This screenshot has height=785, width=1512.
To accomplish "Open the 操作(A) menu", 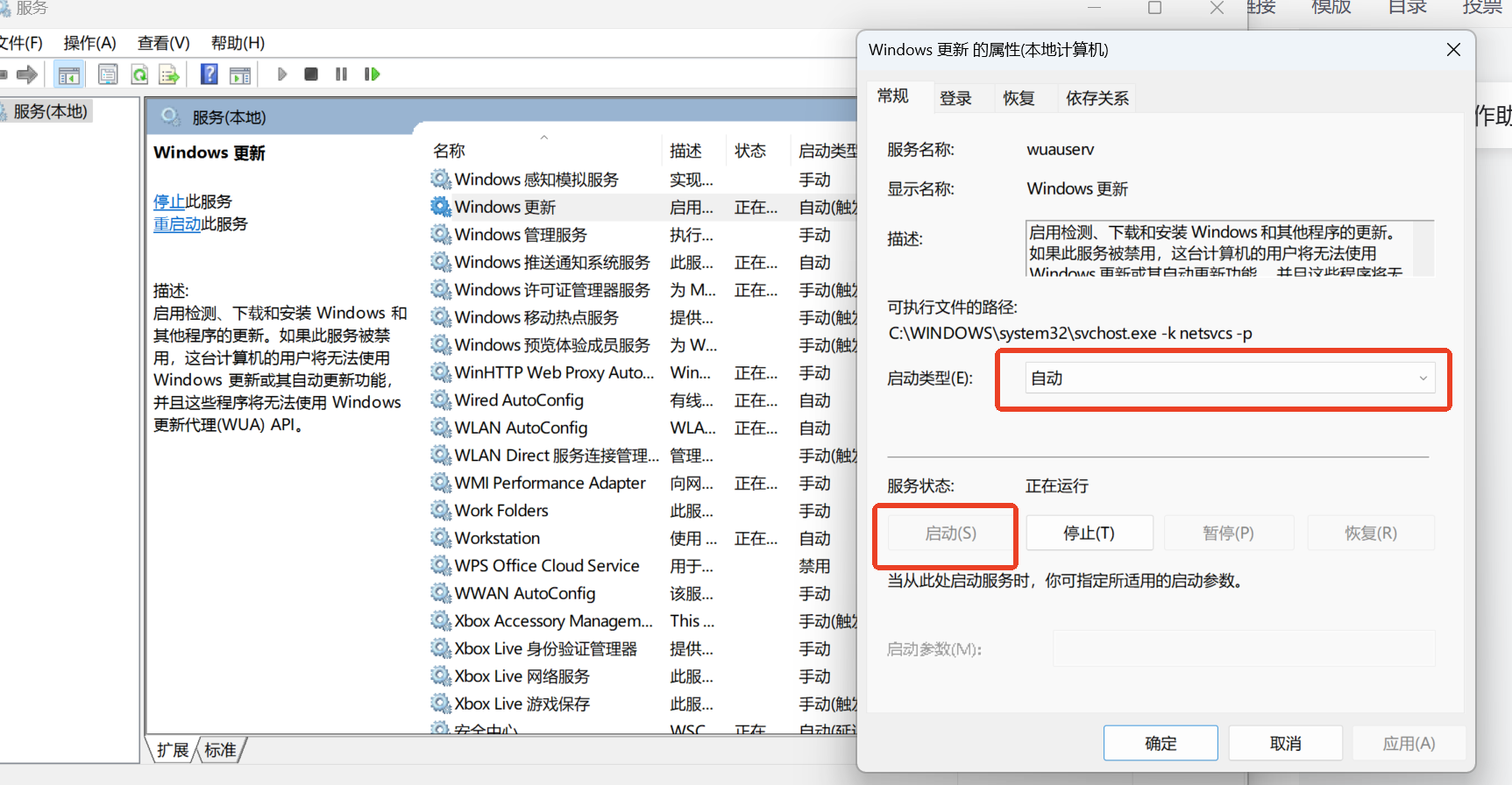I will coord(89,43).
